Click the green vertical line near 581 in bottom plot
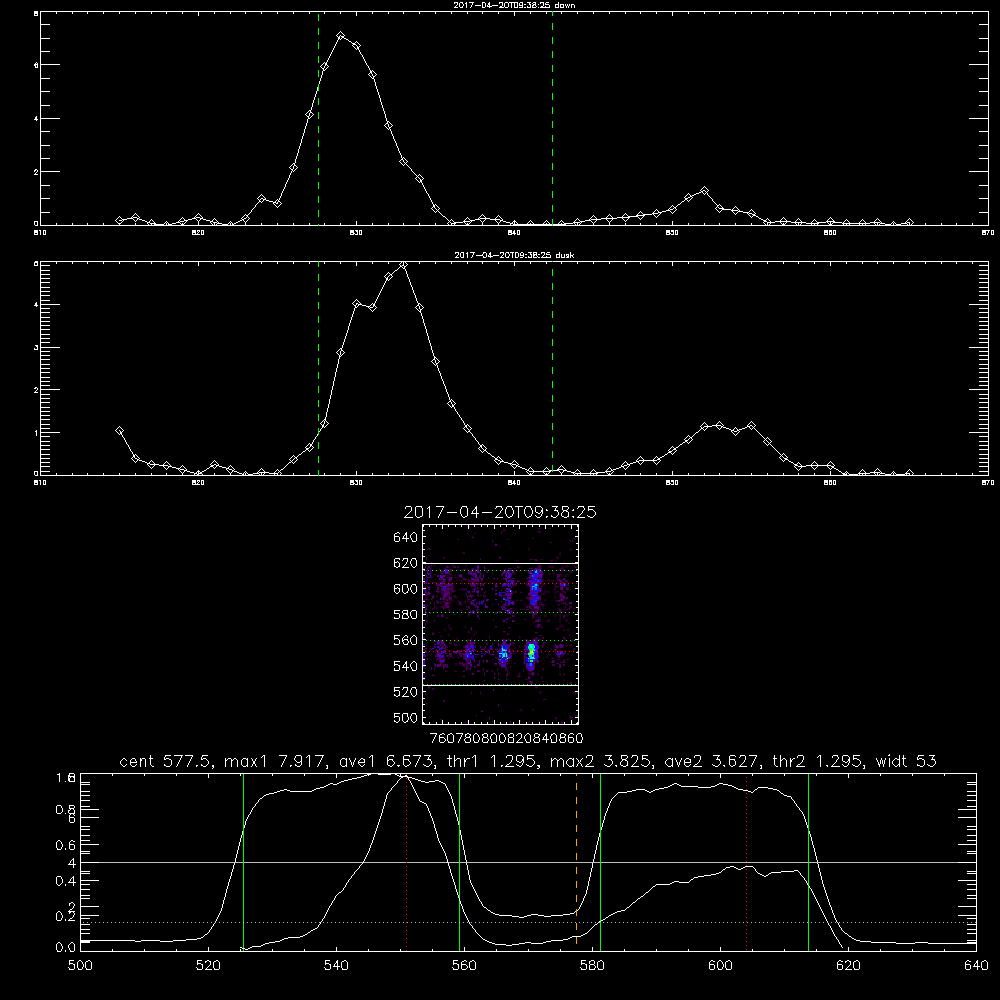This screenshot has height=1000, width=1000. point(600,861)
